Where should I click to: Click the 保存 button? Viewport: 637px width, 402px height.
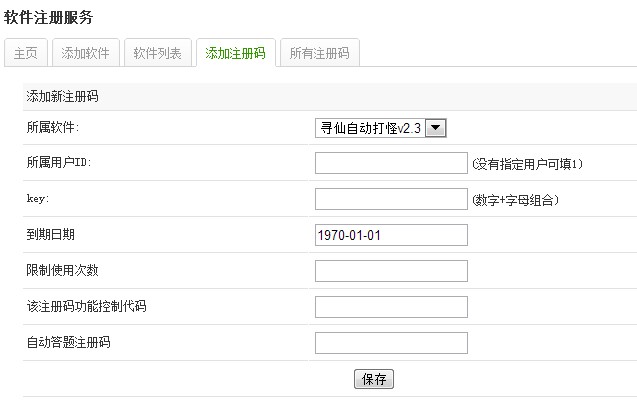pos(374,379)
